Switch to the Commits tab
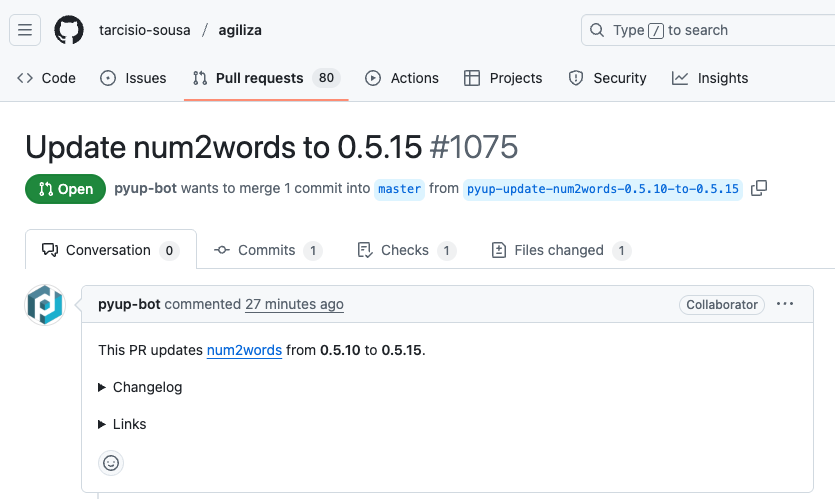The image size is (835, 499). pos(268,250)
